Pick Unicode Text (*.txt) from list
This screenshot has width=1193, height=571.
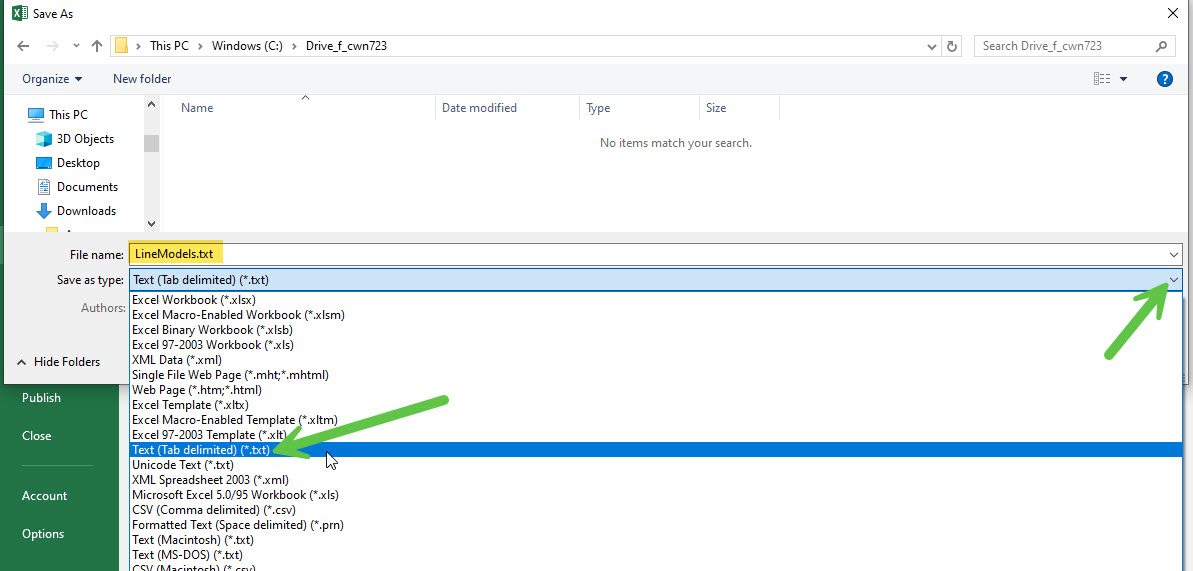click(182, 465)
